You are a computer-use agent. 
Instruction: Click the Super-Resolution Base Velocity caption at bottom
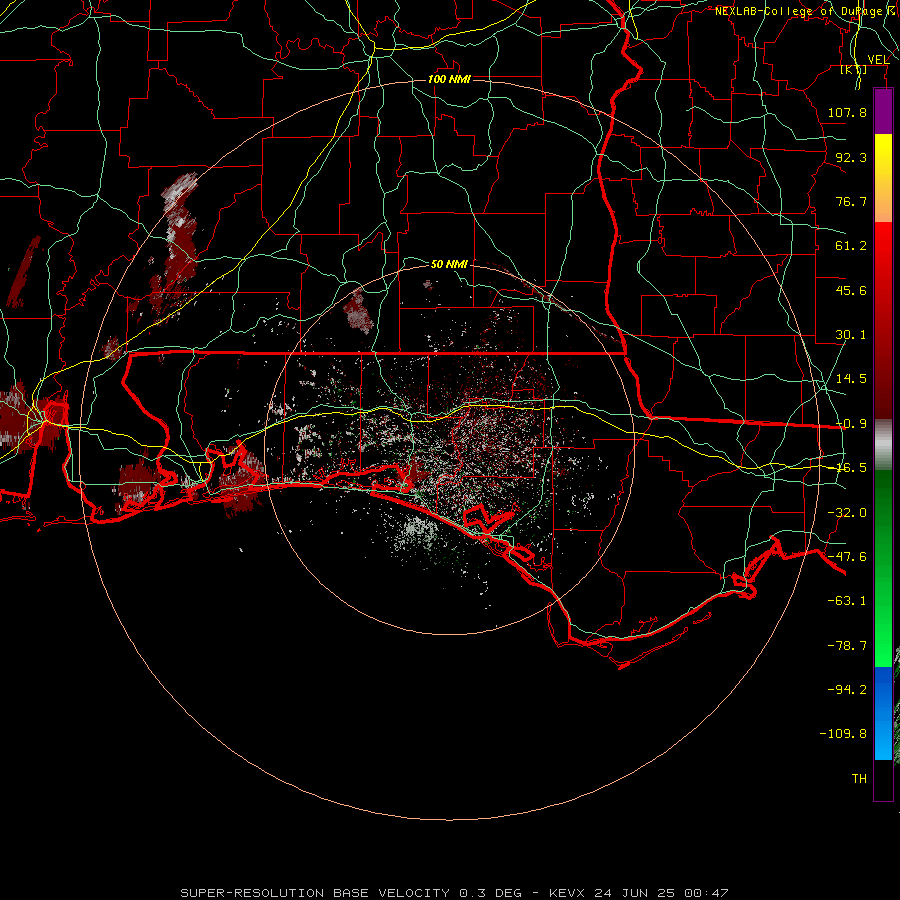pos(455,893)
